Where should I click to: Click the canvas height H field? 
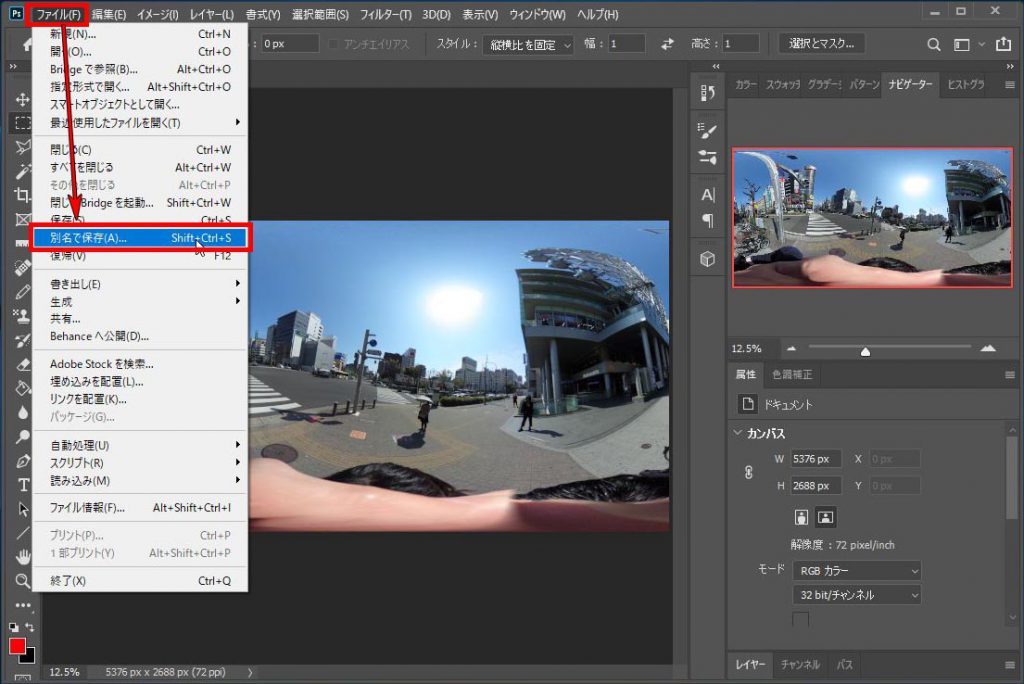coord(816,485)
